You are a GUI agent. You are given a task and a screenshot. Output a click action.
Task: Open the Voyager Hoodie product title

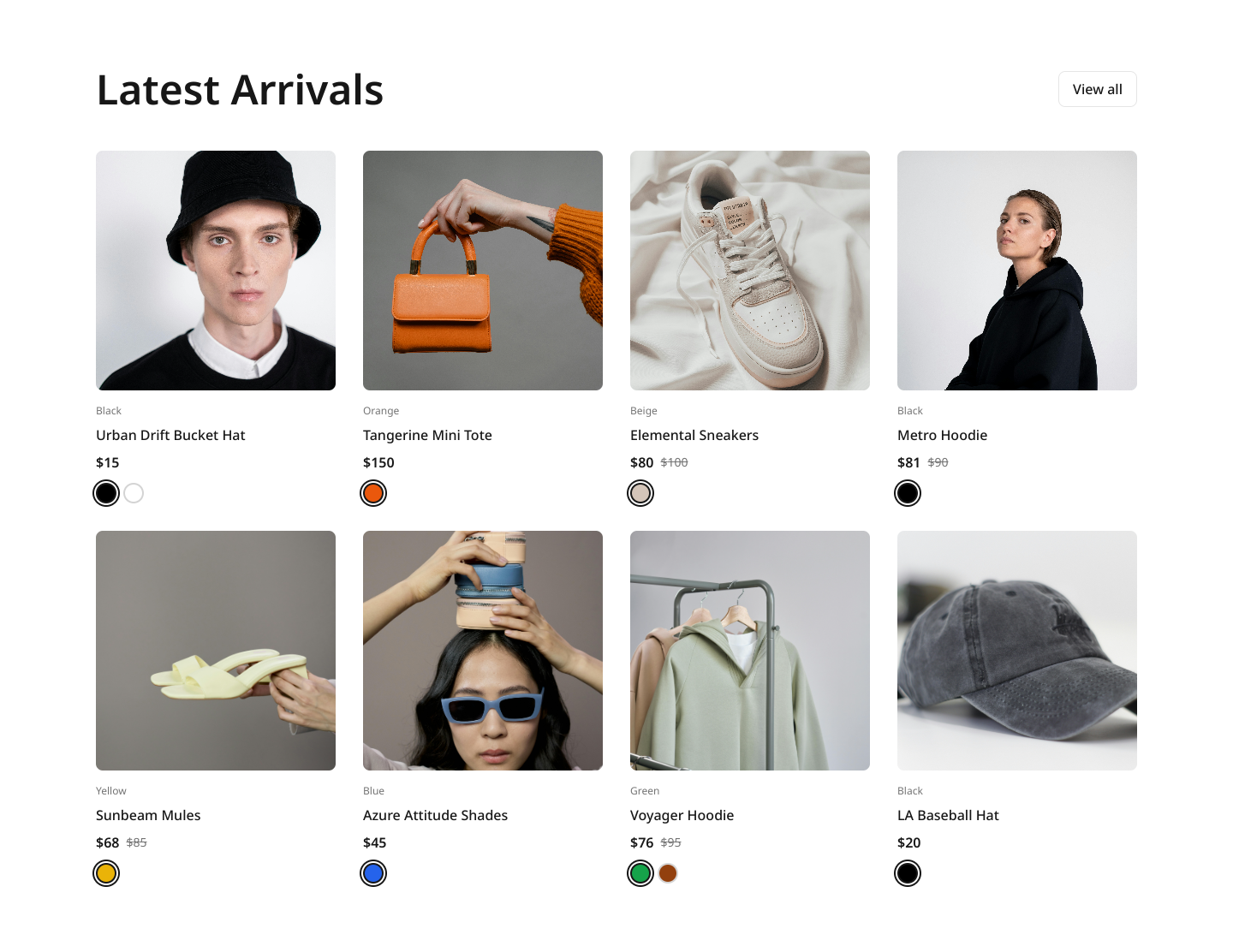tap(682, 815)
